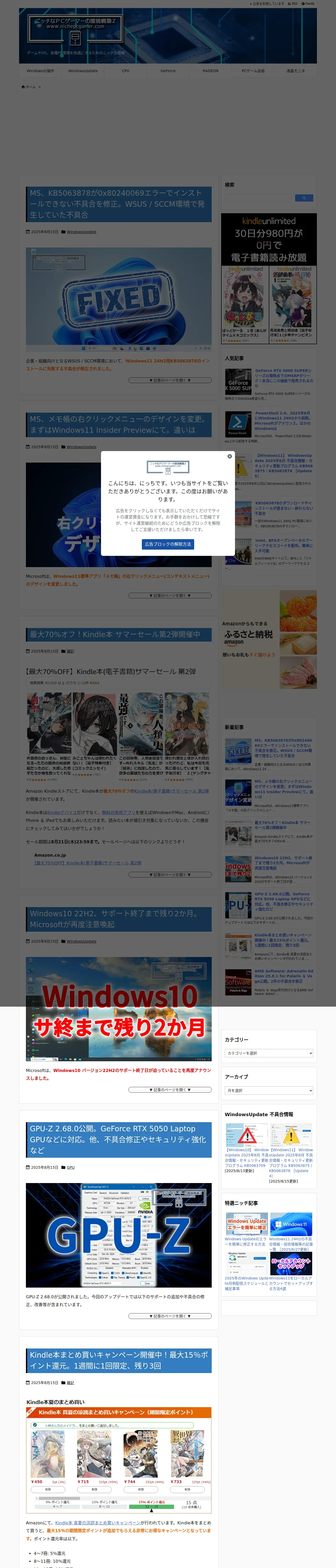Open new article AMD Software Adrenalin sidebar link
Screen dimensions: 336x1568
[284, 976]
